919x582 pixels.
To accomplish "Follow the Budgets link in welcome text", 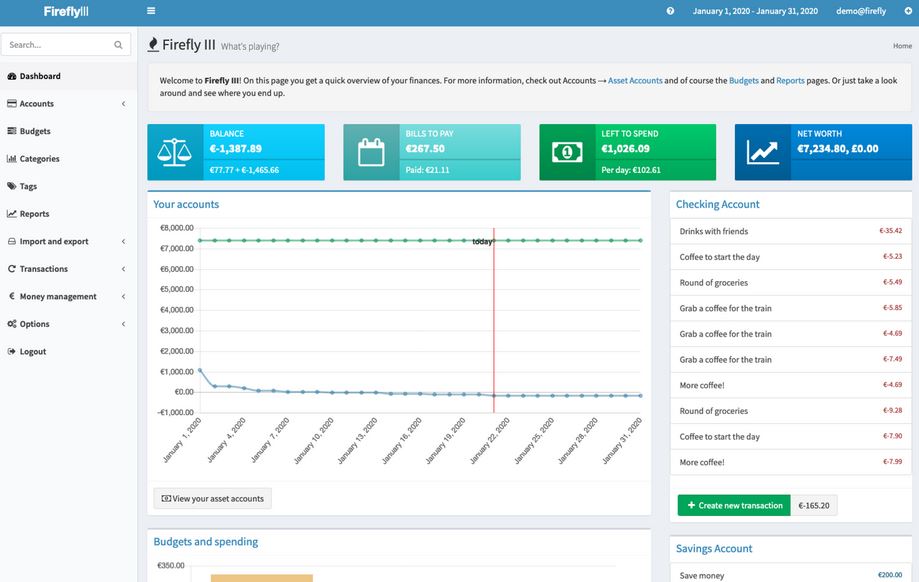I will click(744, 81).
